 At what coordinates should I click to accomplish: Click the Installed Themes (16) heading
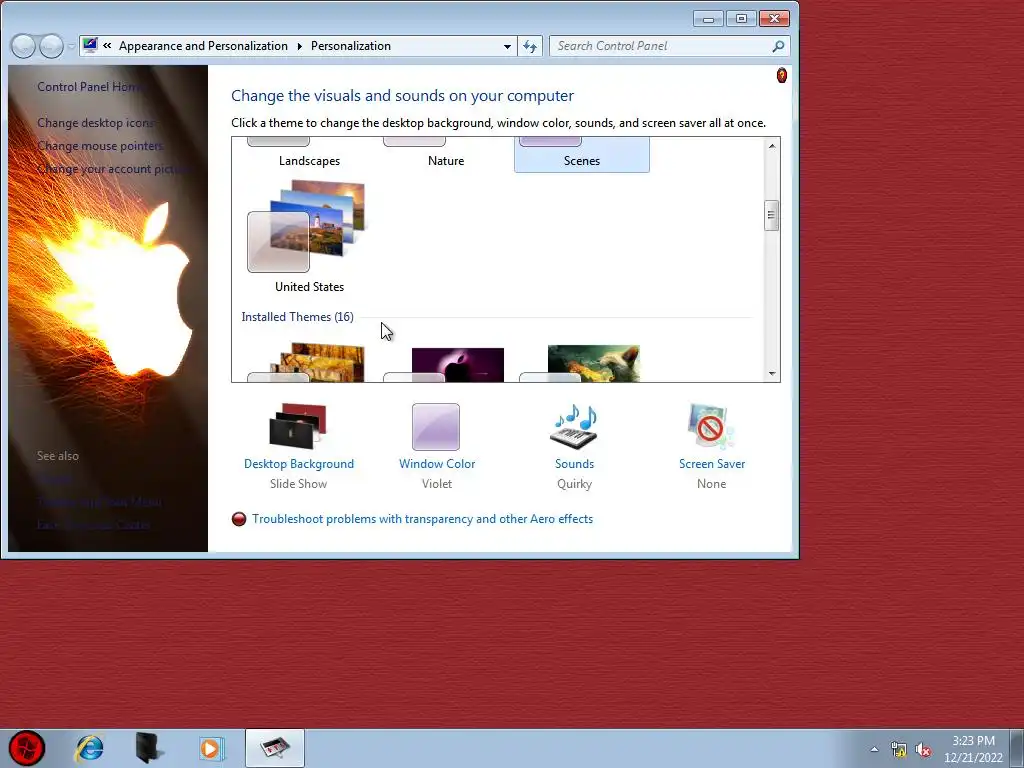[x=297, y=317]
